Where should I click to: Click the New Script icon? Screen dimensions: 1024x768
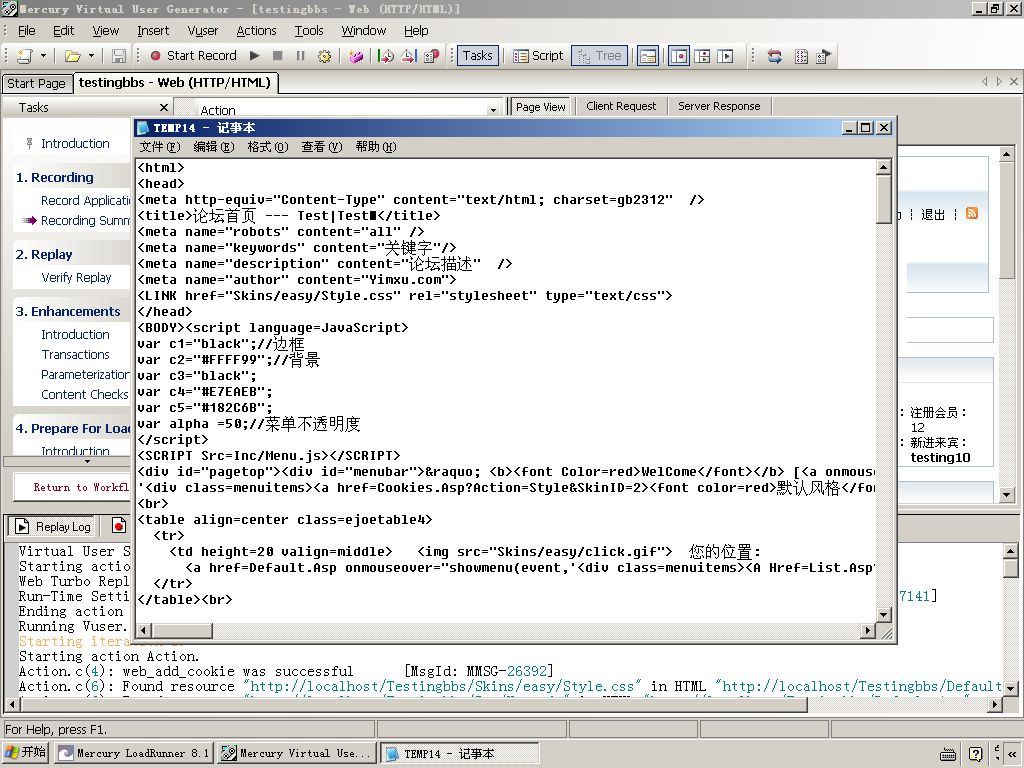coord(25,56)
